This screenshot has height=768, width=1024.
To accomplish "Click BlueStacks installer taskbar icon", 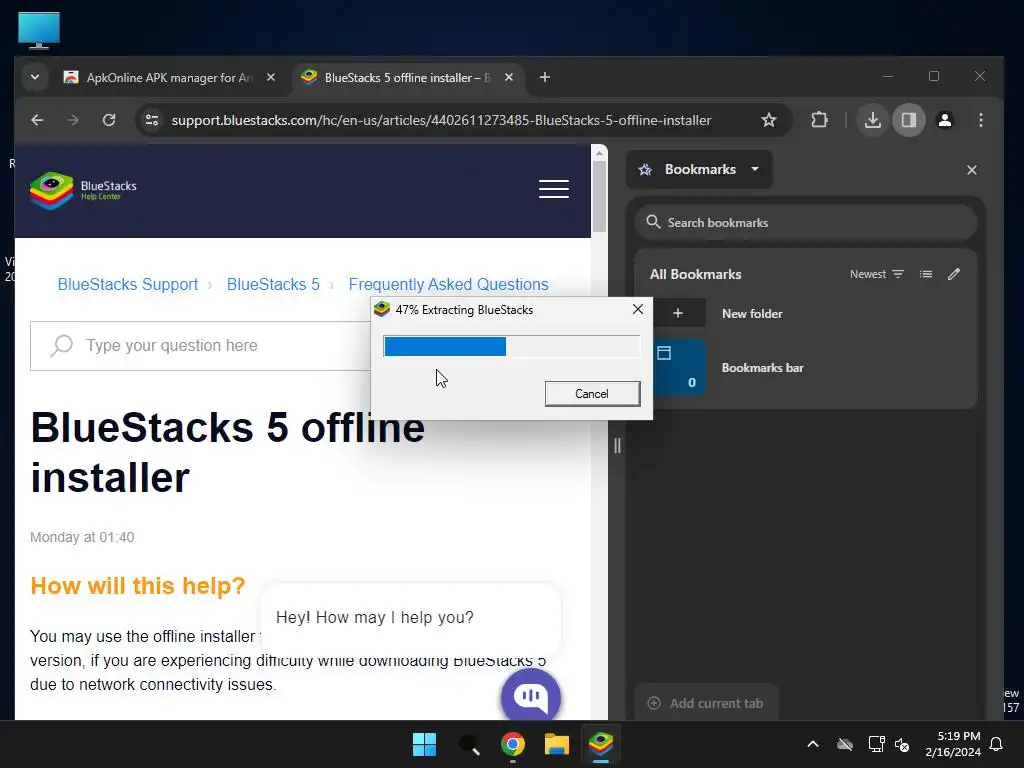I will (x=601, y=744).
